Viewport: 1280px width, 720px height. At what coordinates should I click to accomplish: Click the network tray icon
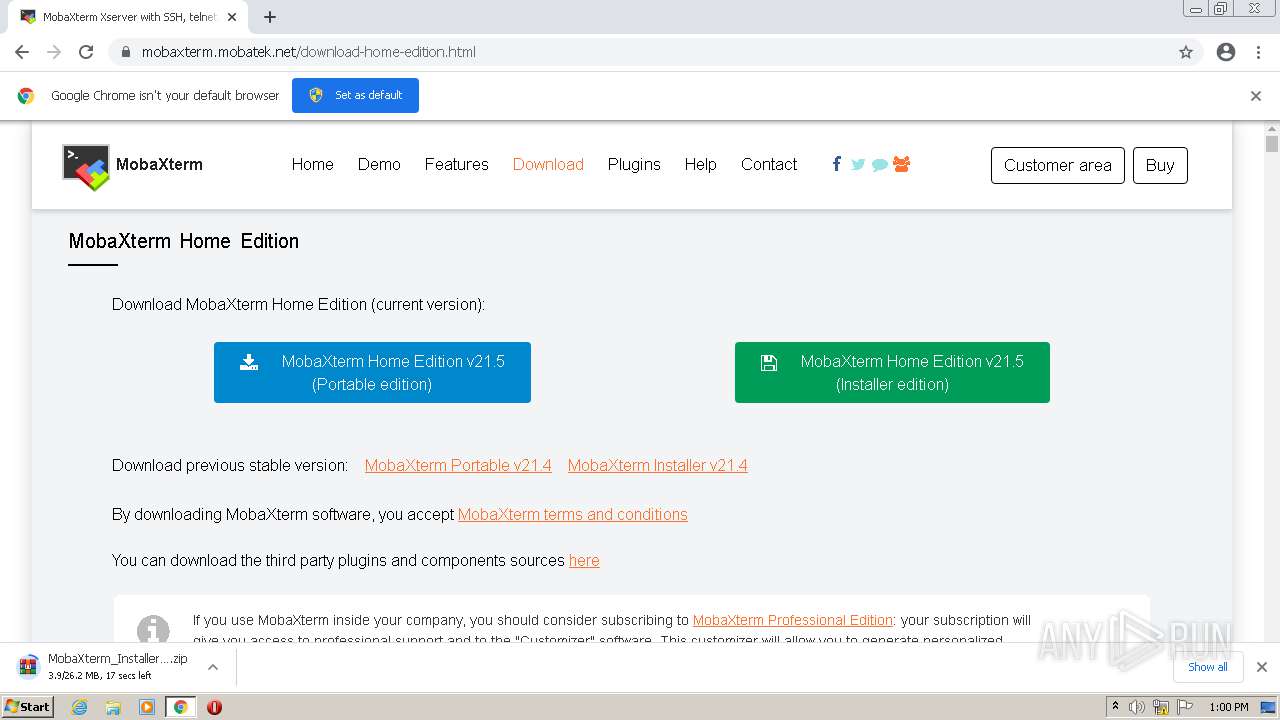point(1160,707)
